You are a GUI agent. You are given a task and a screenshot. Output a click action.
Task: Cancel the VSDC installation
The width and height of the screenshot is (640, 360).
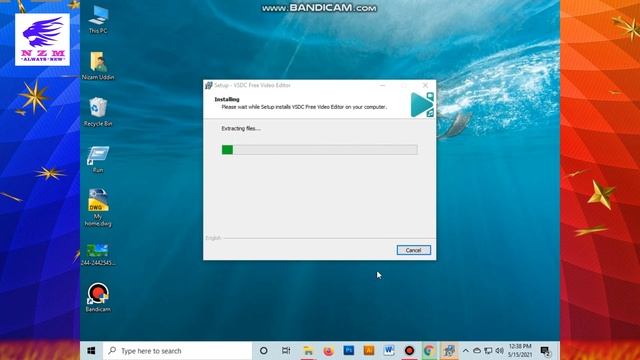[413, 250]
